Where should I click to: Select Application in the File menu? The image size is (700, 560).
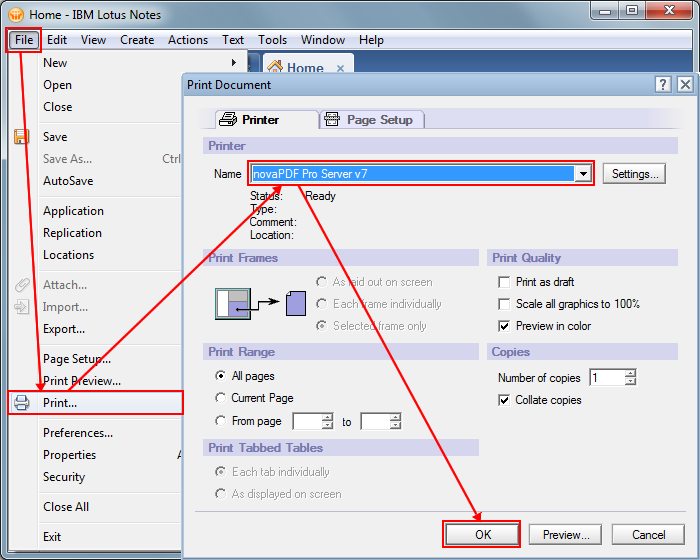click(73, 211)
